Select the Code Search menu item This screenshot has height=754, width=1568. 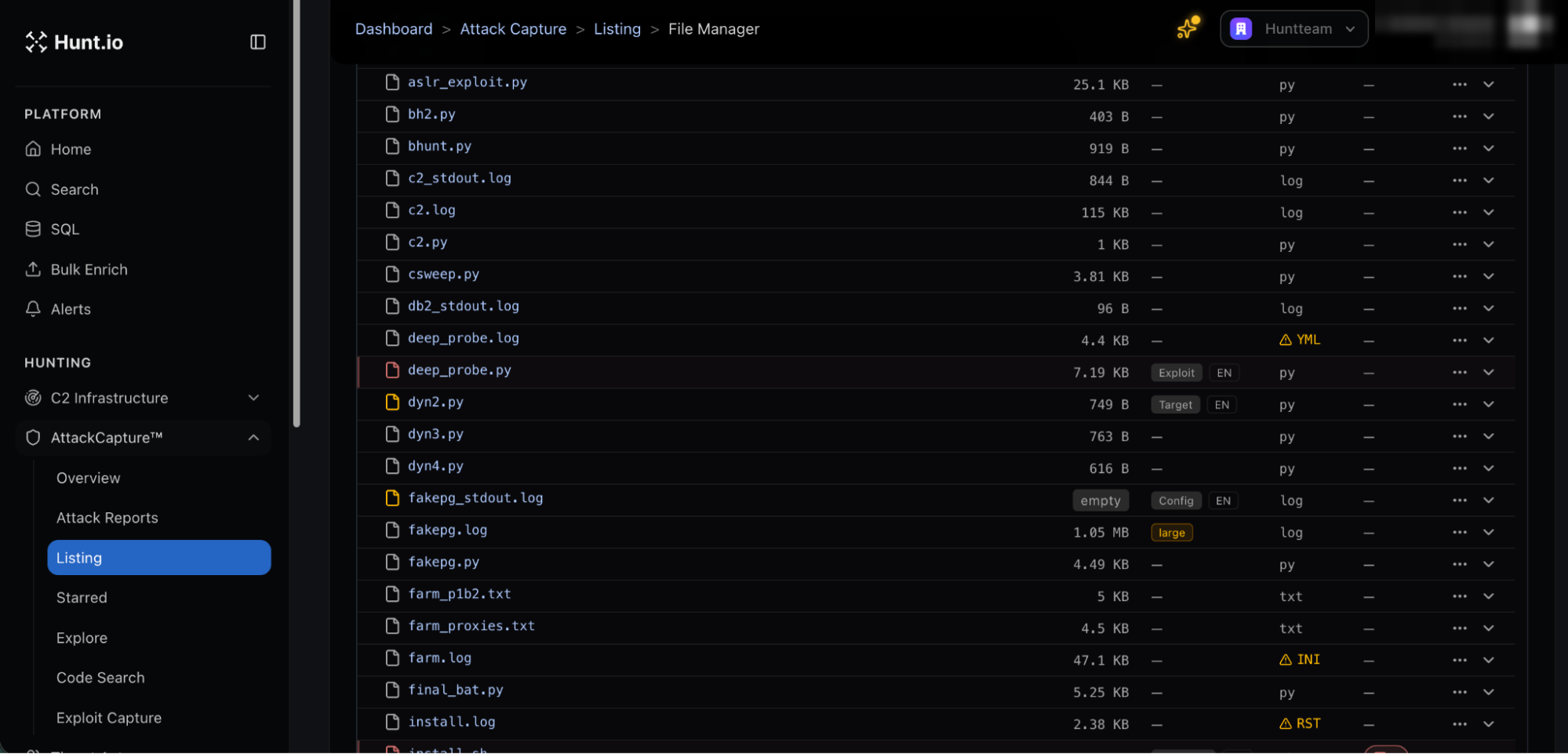click(x=100, y=678)
